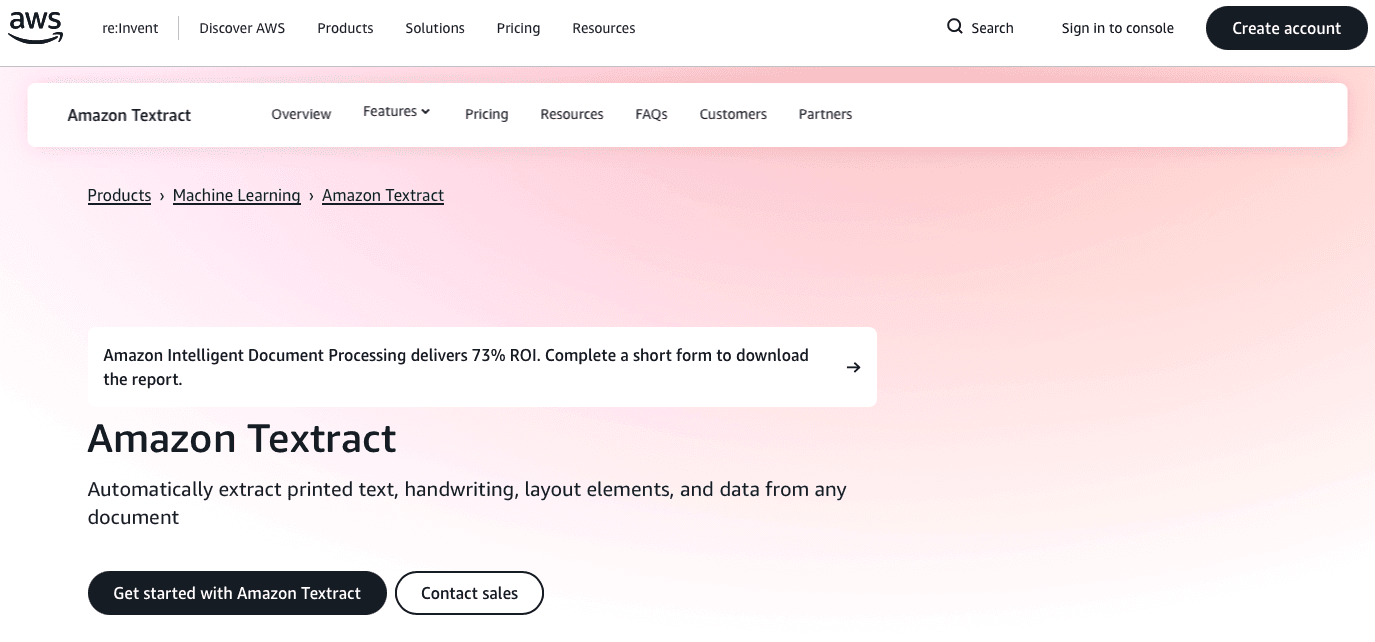Screen dimensions: 1375x642
Task: Go to the Partners tab
Action: pos(825,114)
